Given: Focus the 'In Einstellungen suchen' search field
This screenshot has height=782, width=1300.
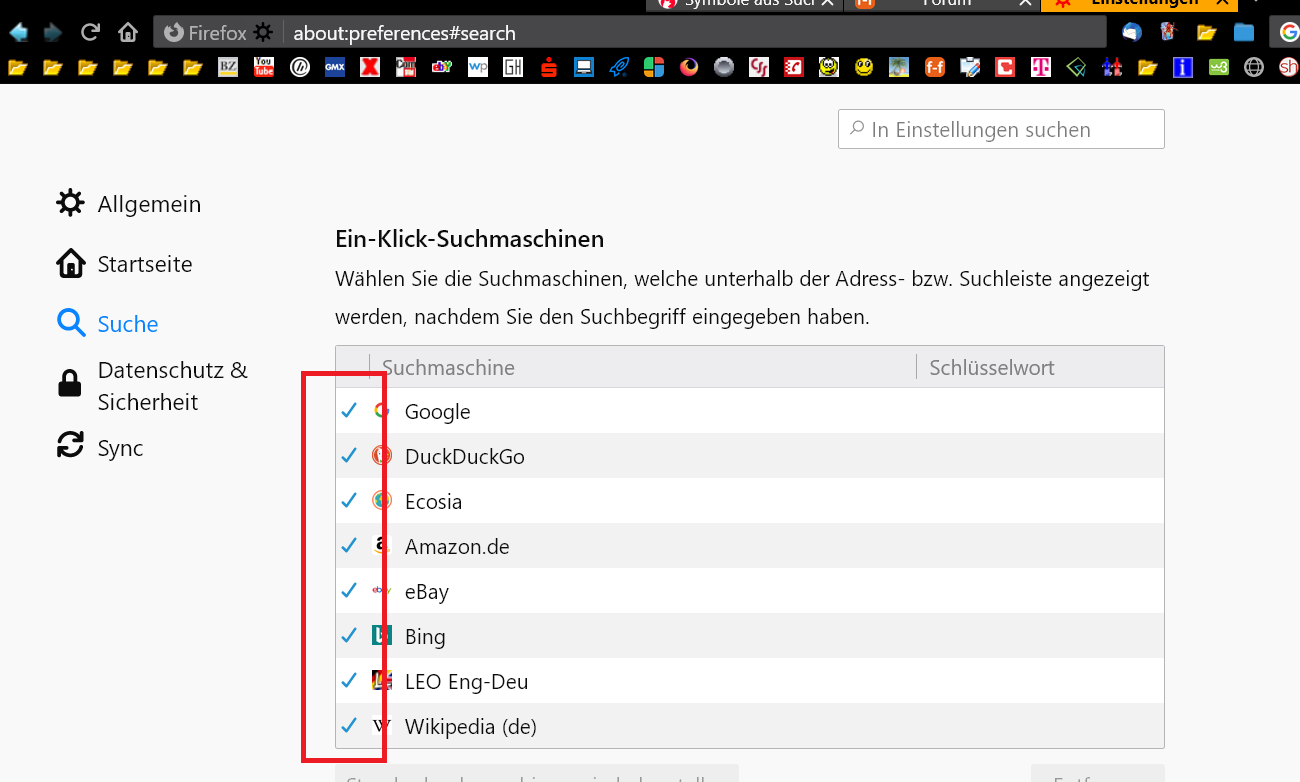Looking at the screenshot, I should pos(1001,129).
